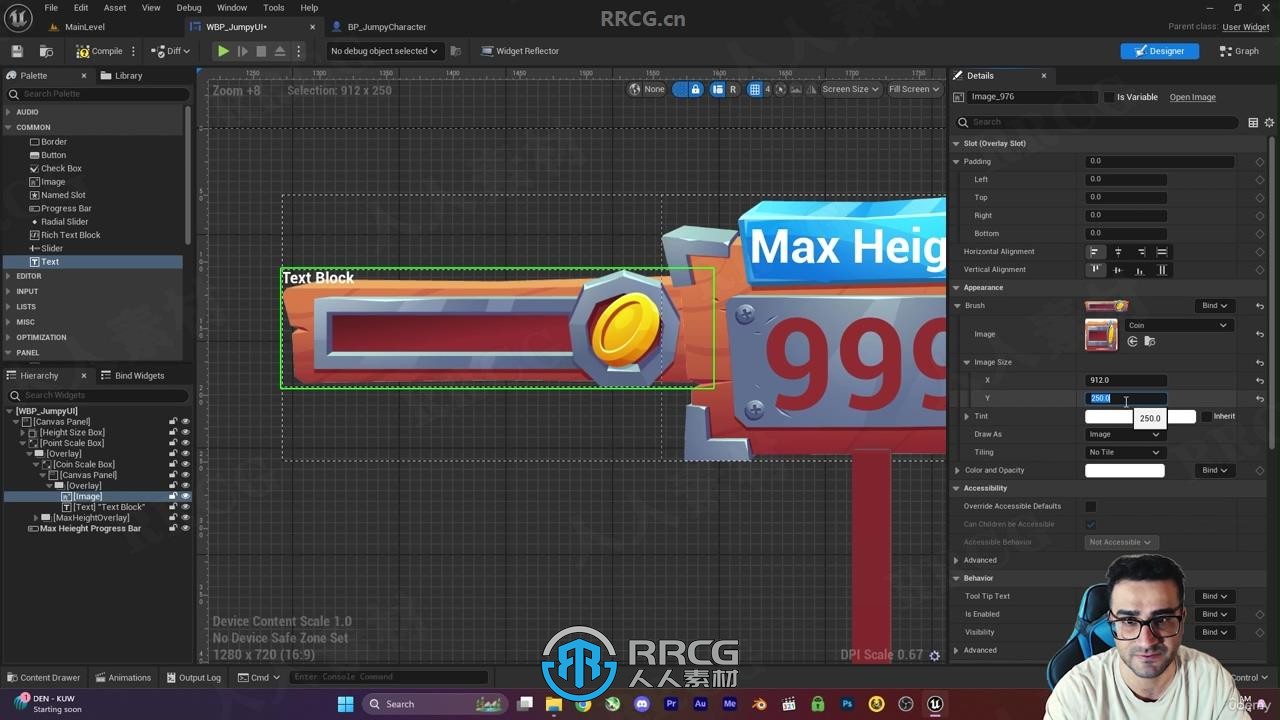Enable the Is Variable checkbox
This screenshot has width=1280, height=720.
click(1109, 97)
